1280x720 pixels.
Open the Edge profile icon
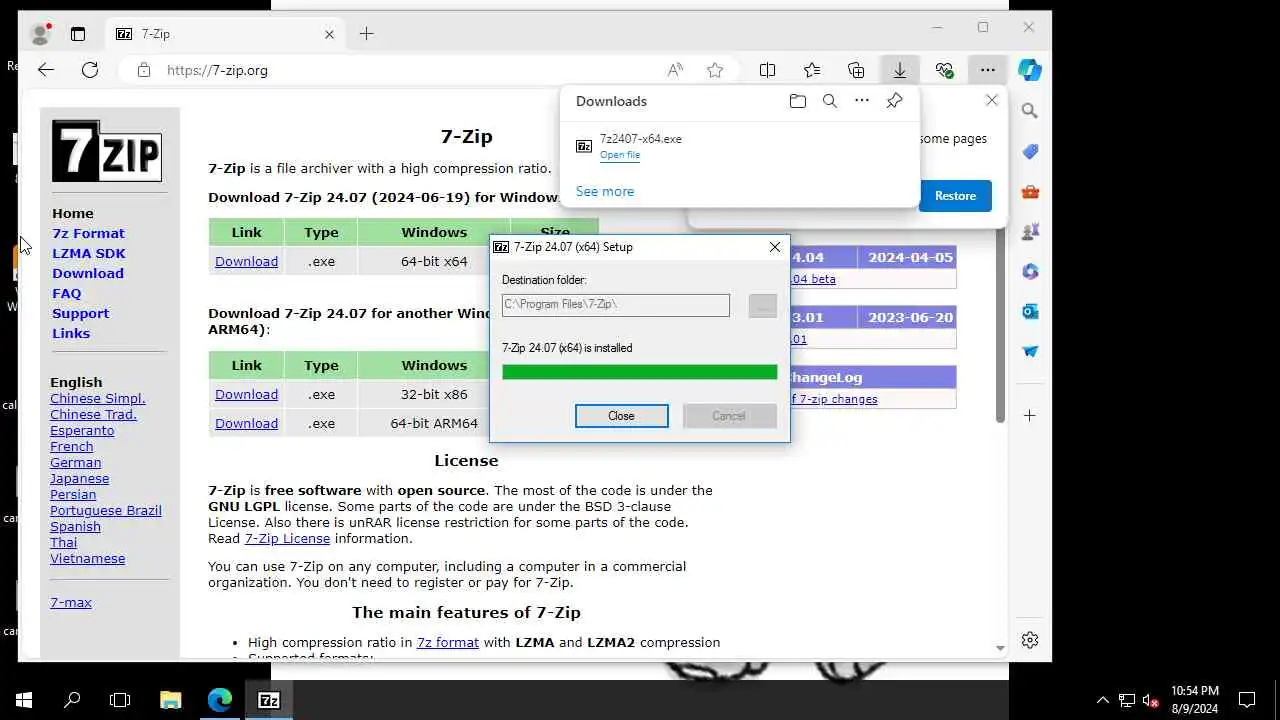pyautogui.click(x=40, y=34)
